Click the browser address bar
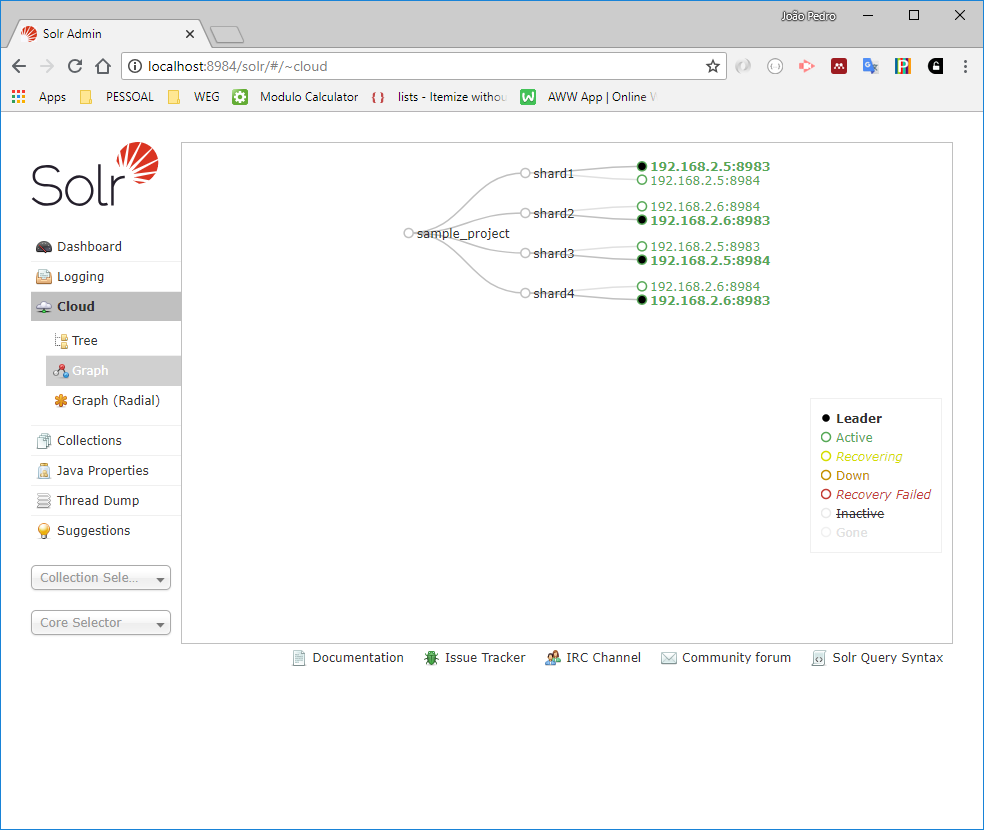 [424, 67]
